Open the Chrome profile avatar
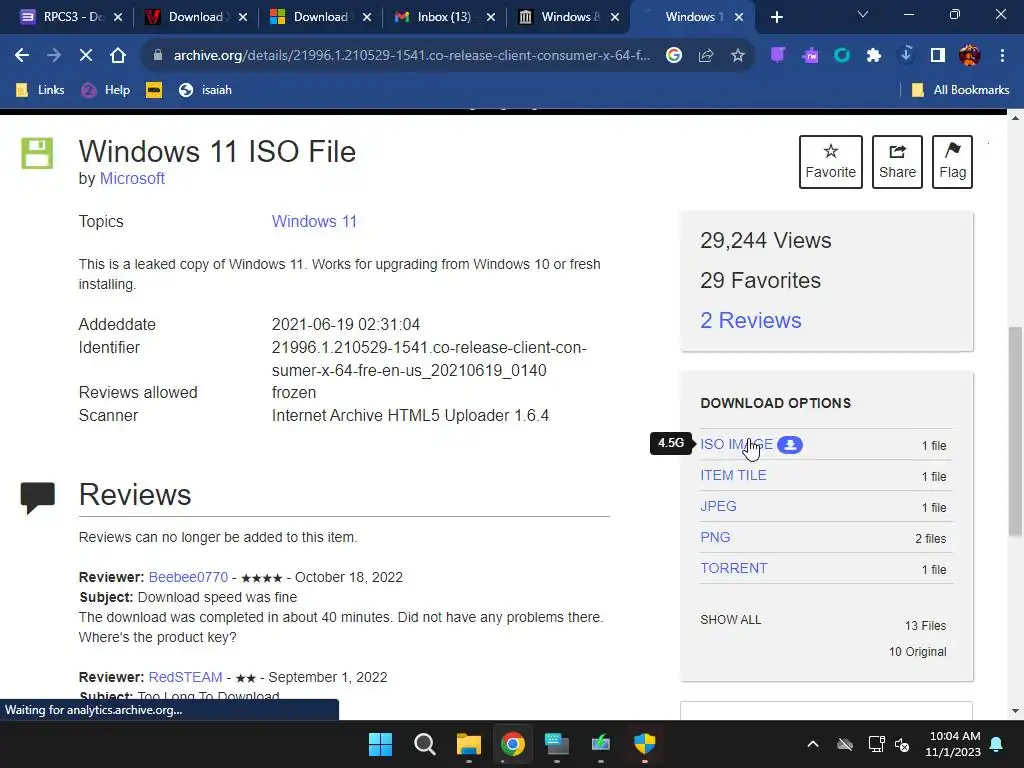Image resolution: width=1024 pixels, height=768 pixels. 970,56
